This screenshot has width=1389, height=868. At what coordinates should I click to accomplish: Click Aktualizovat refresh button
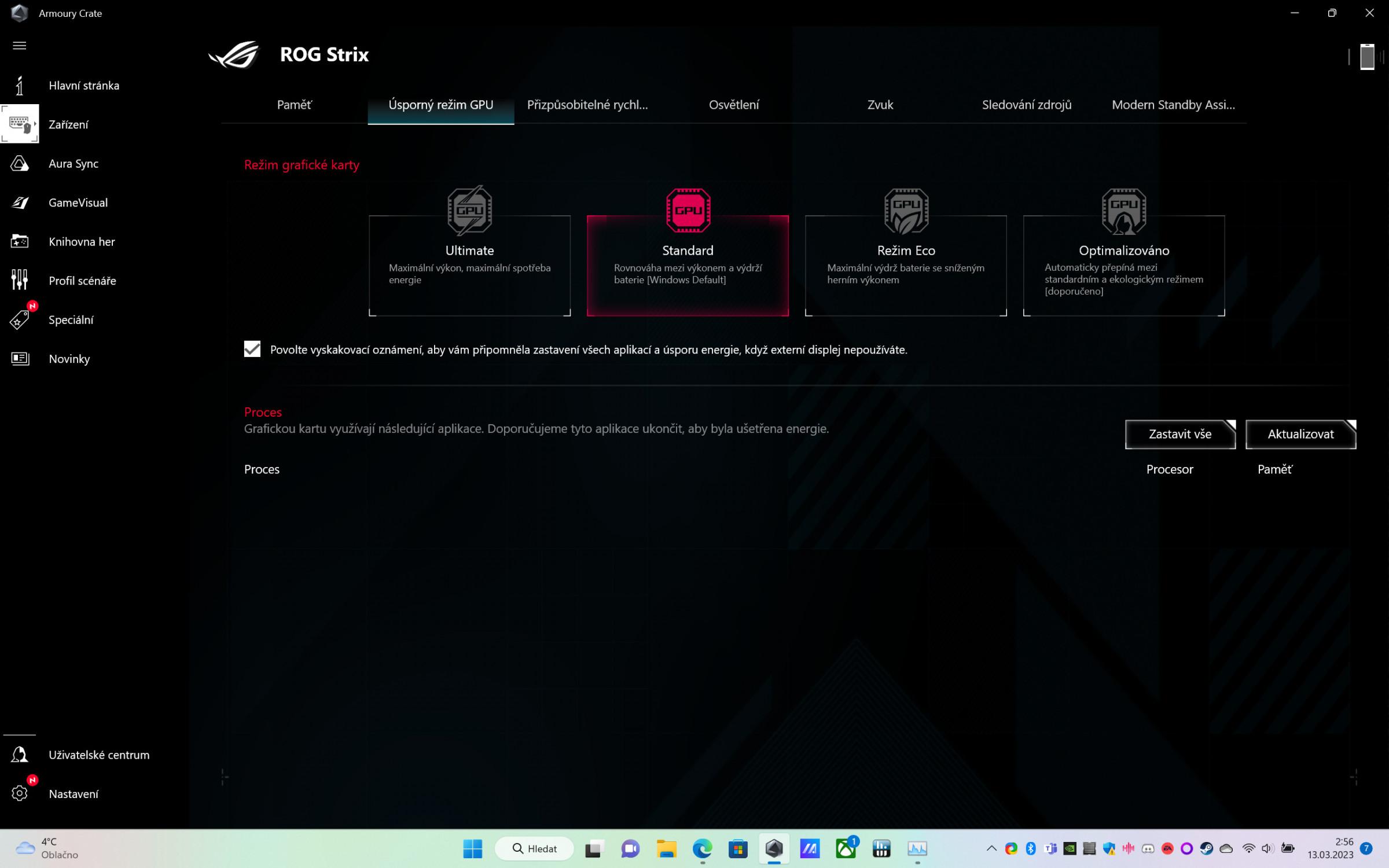1300,434
